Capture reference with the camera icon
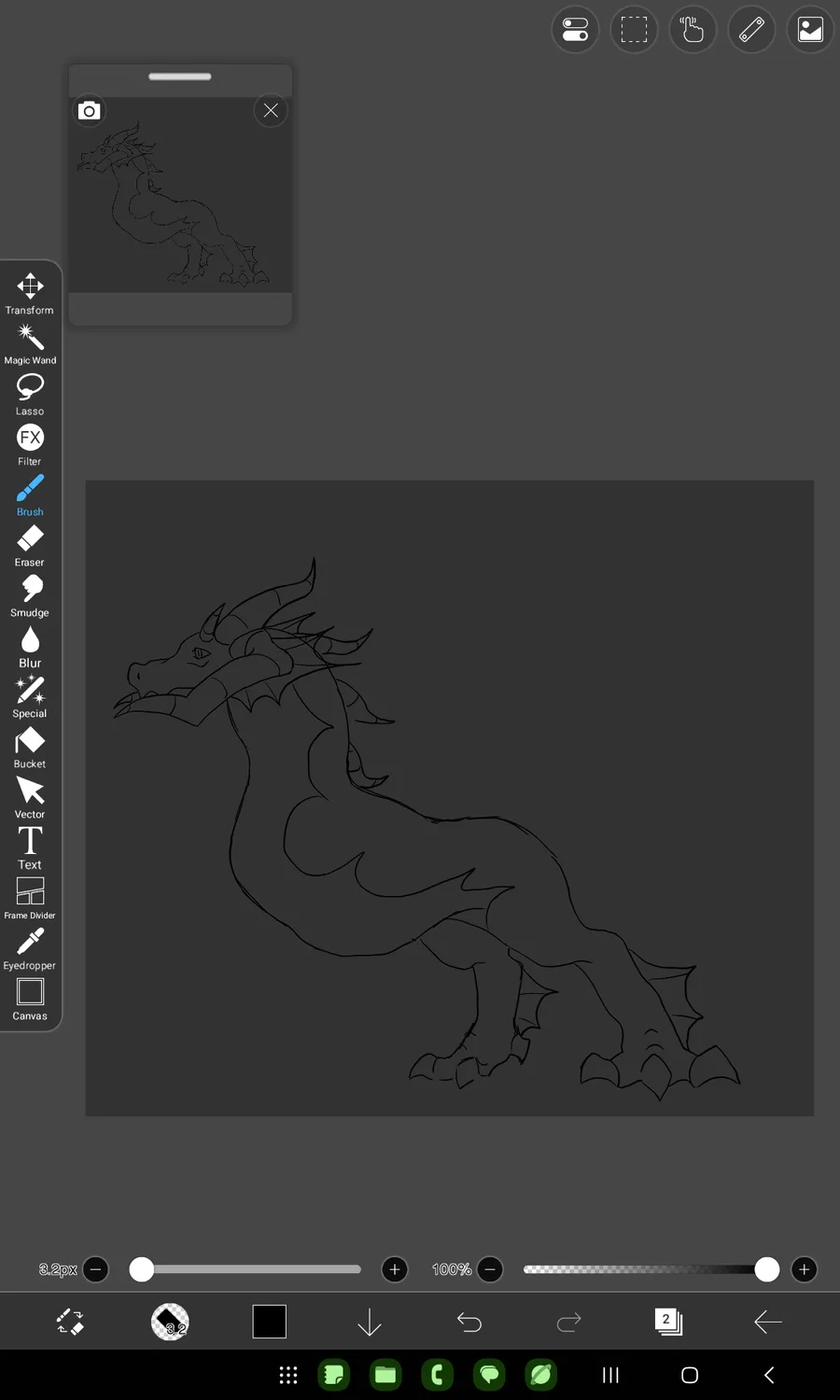 click(89, 111)
